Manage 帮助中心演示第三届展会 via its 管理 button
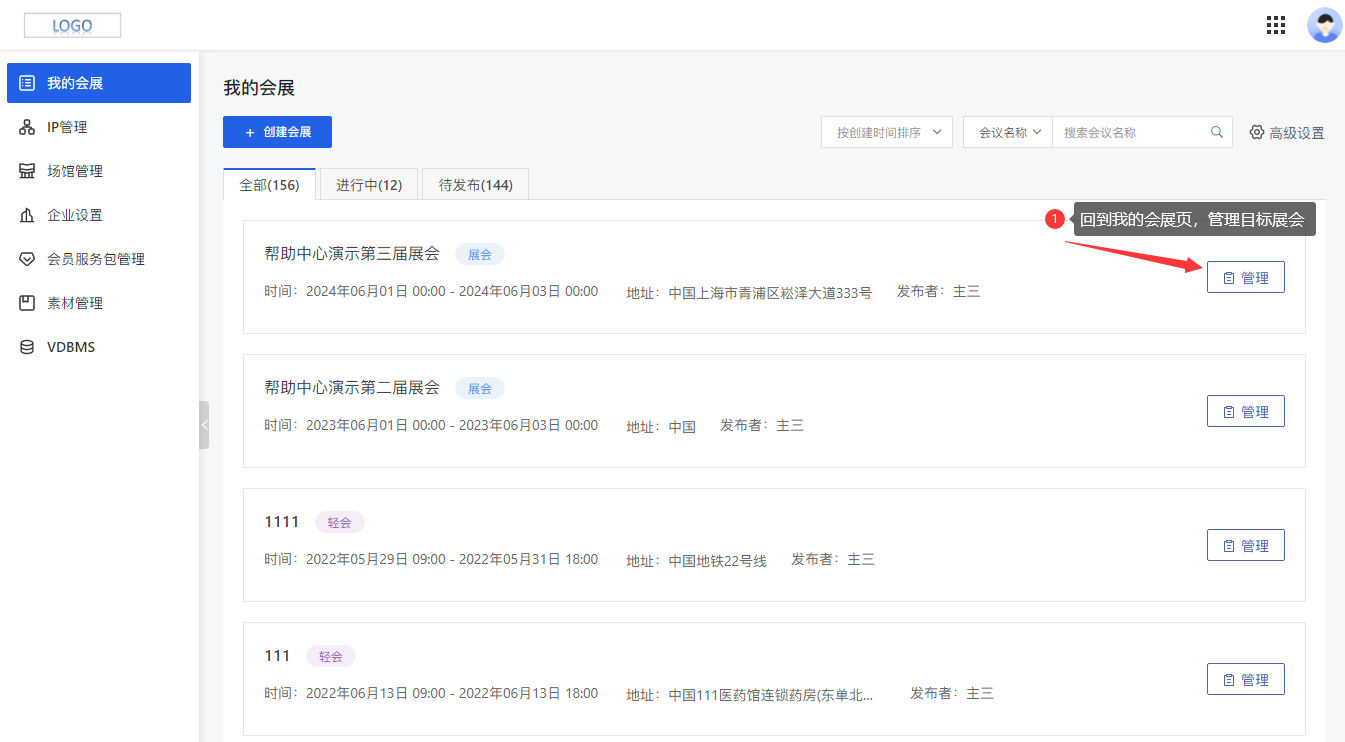The width and height of the screenshot is (1345, 742). pos(1245,276)
